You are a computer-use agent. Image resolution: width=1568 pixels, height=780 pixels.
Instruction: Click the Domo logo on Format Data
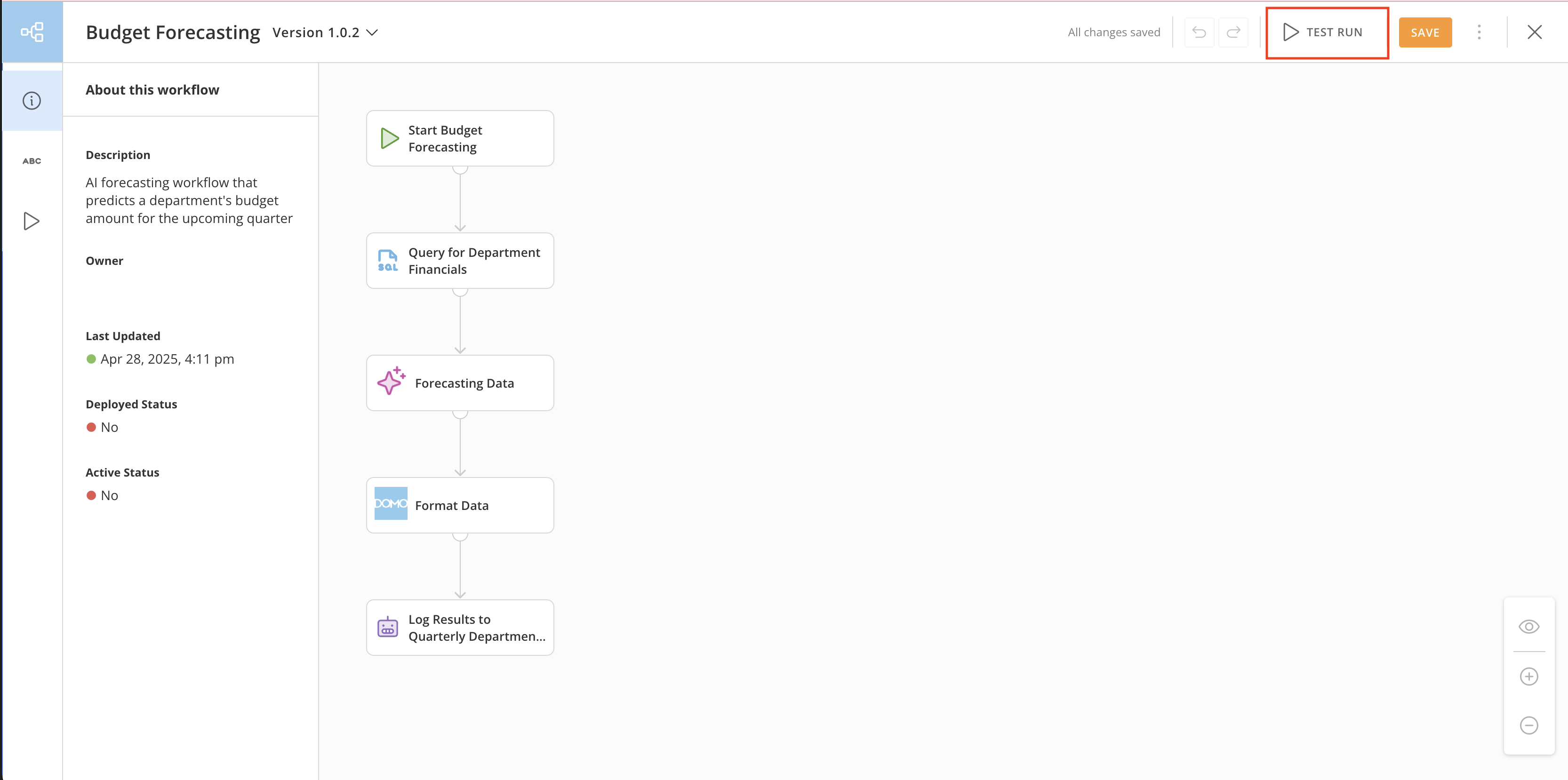point(390,504)
